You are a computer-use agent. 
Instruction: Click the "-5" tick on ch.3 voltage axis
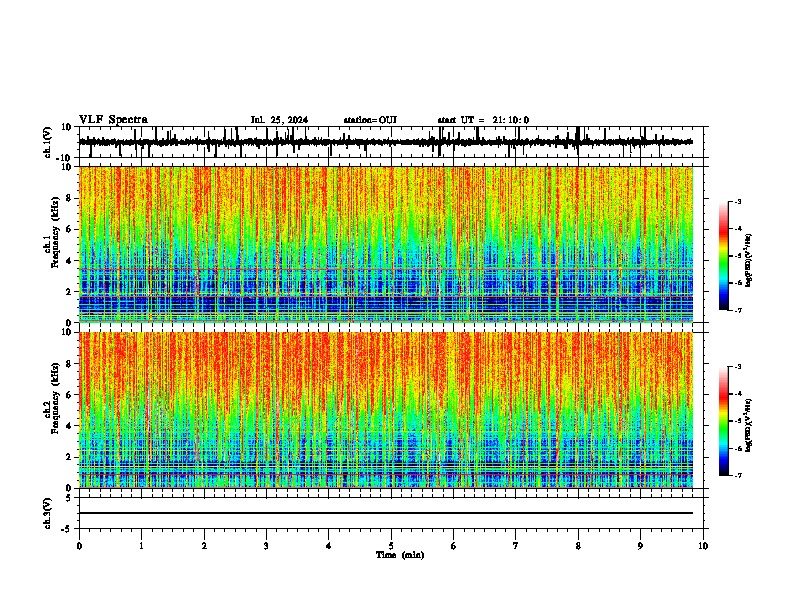coord(68,529)
